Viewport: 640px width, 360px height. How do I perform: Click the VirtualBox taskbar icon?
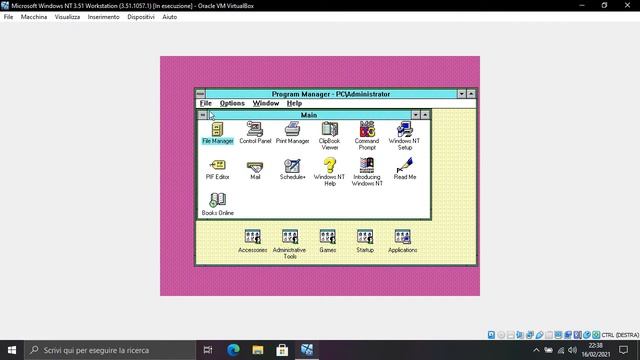click(x=307, y=350)
